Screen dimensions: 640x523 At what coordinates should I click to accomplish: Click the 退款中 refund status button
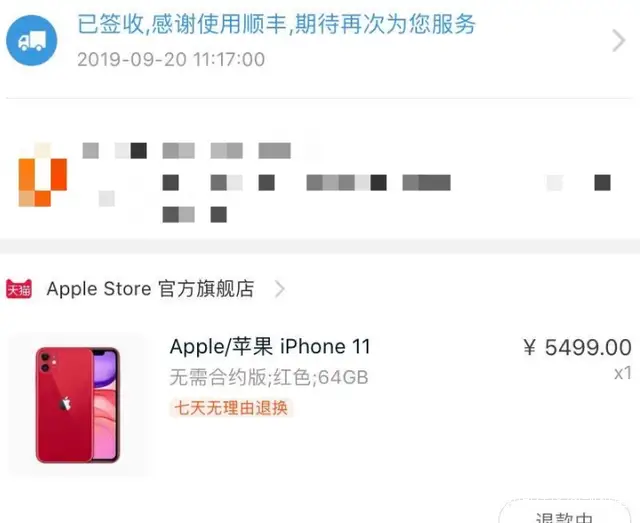[565, 511]
